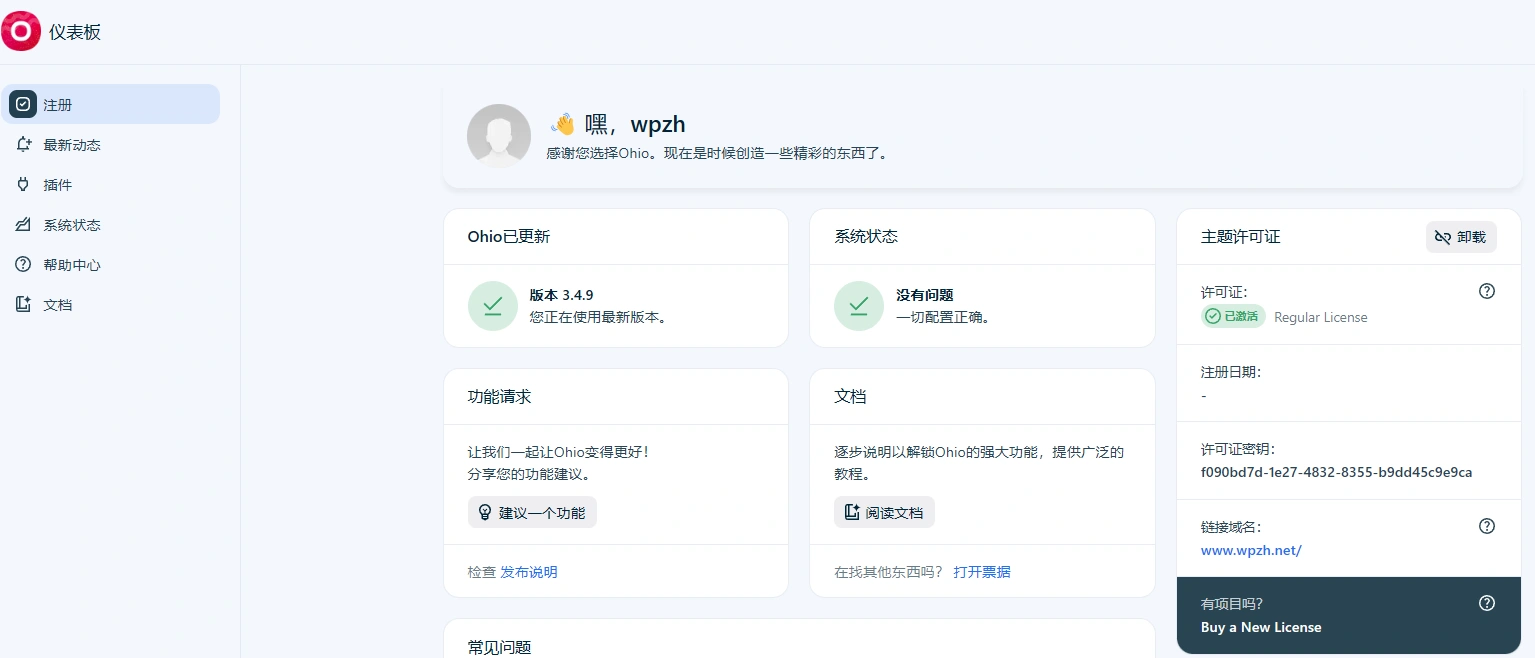The height and width of the screenshot is (658, 1535).
Task: Select 系统状态 in the sidebar menu
Action: coord(72,224)
